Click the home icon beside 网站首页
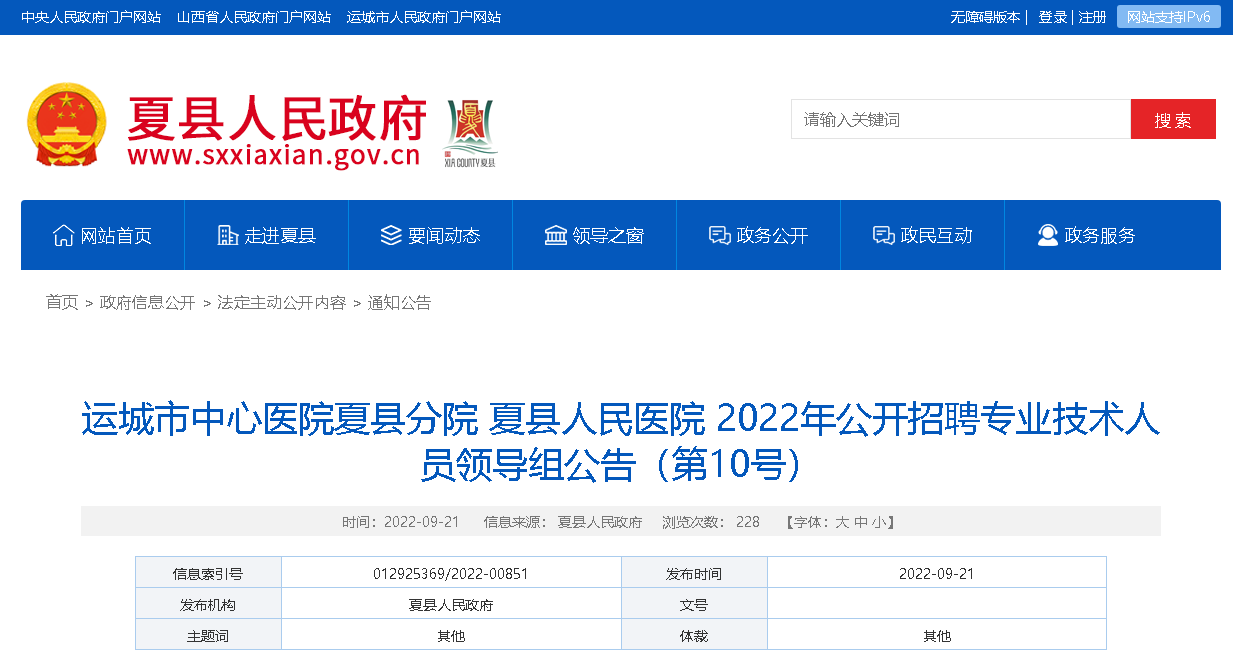 click(x=63, y=236)
